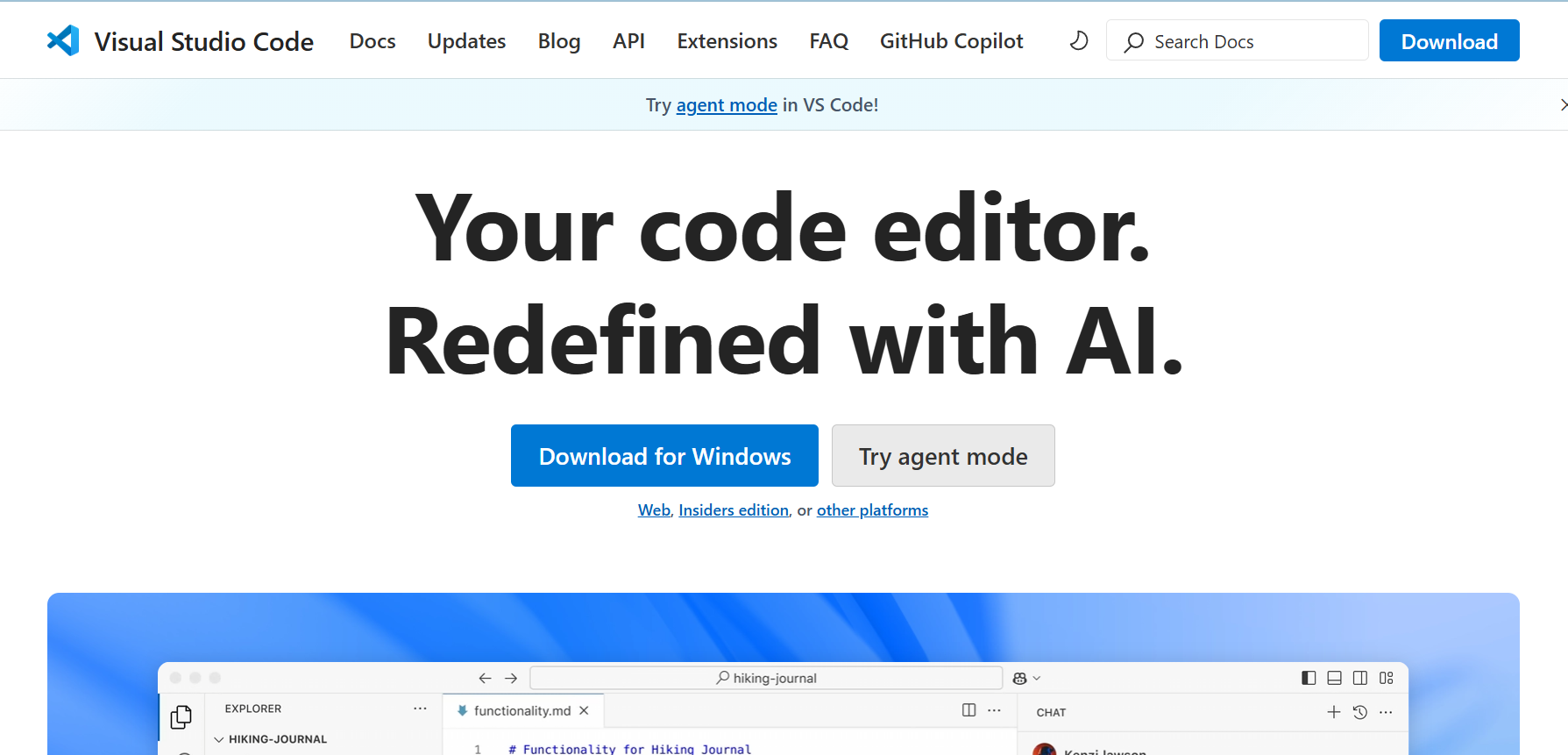Viewport: 1568px width, 755px height.
Task: Open editor more actions ellipsis
Action: [994, 710]
